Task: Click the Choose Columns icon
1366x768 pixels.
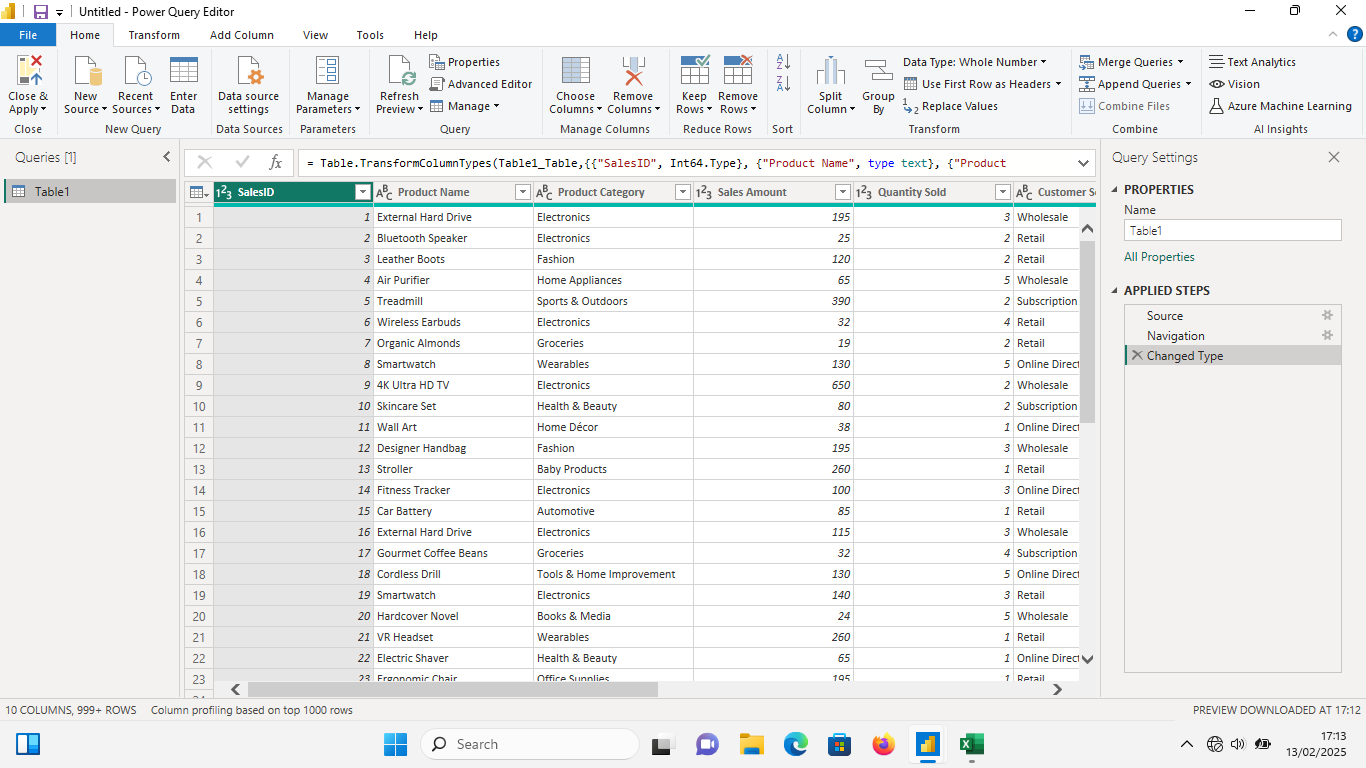Action: pyautogui.click(x=576, y=71)
